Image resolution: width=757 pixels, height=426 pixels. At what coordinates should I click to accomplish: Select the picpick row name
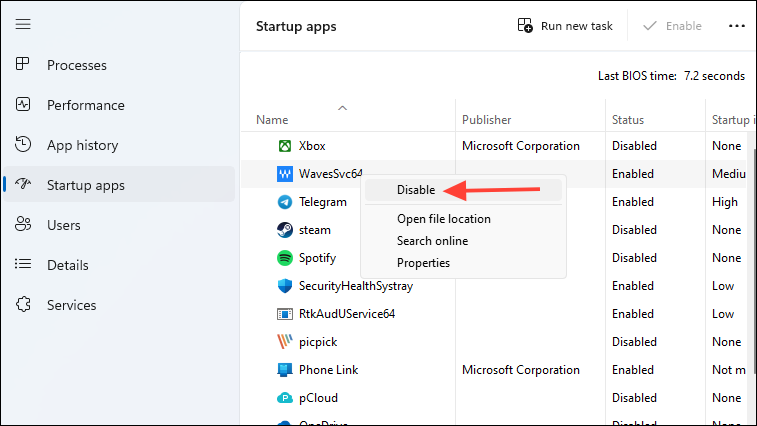coord(318,342)
